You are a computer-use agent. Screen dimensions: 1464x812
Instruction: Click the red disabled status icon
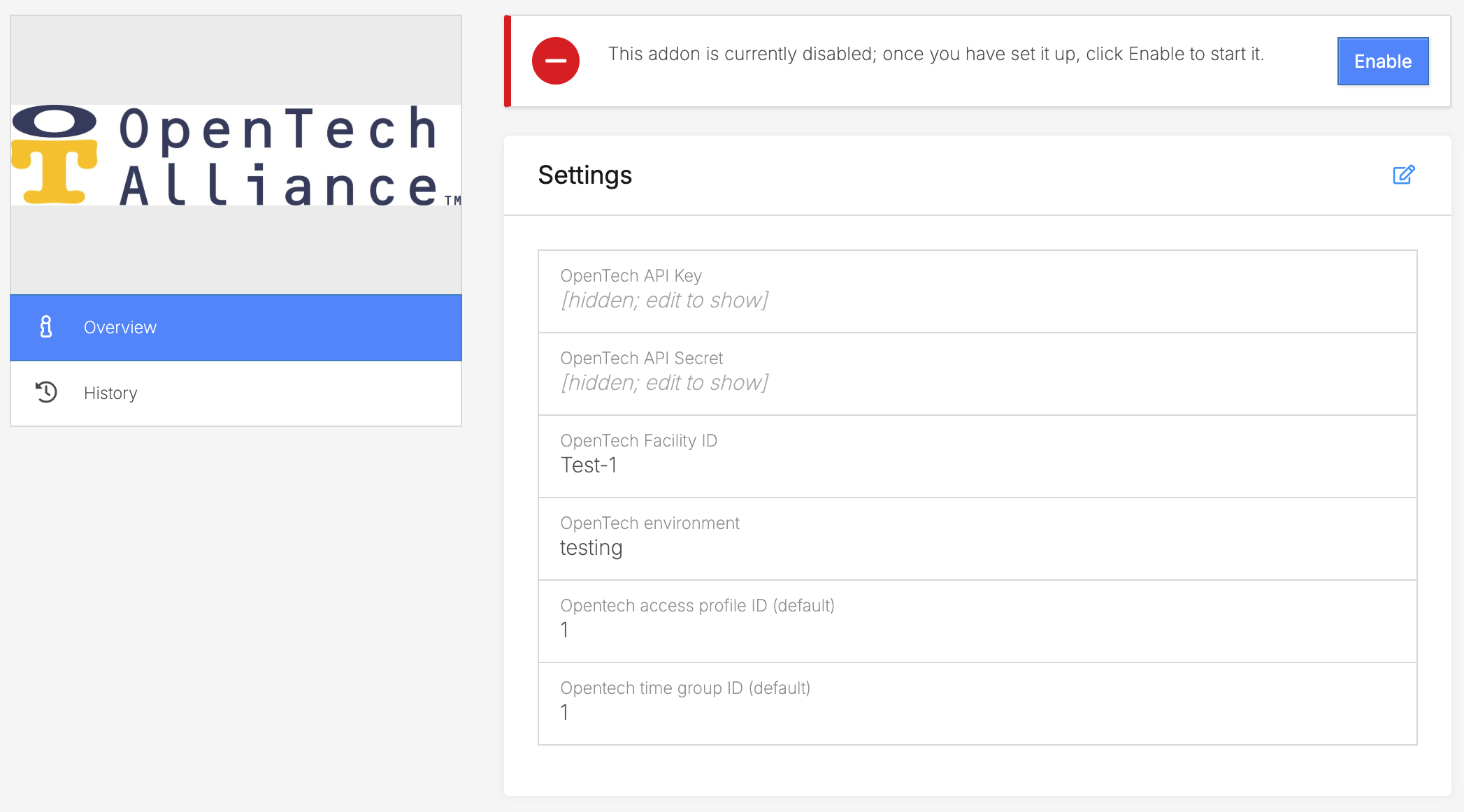point(555,61)
